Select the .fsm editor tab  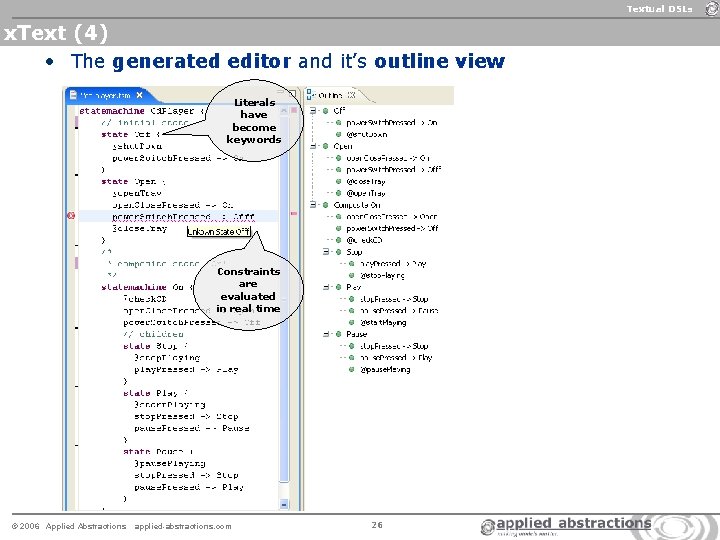click(107, 95)
